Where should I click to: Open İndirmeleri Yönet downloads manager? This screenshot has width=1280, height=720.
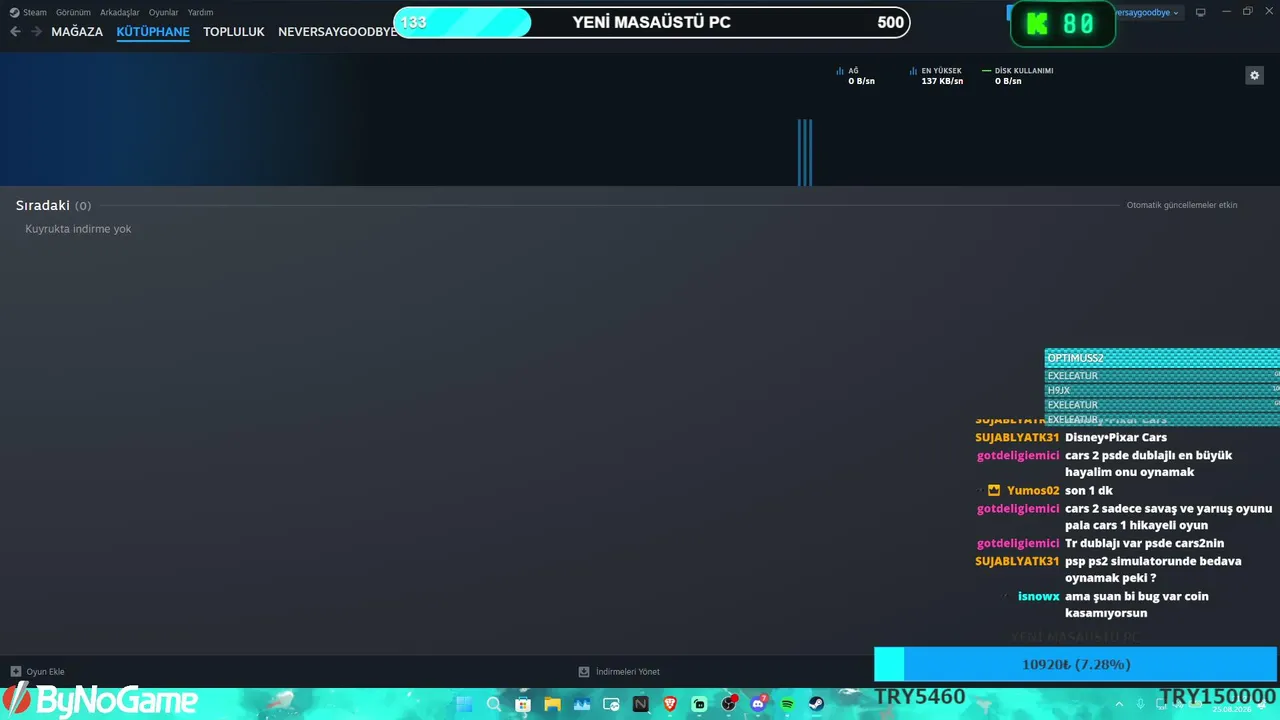(x=619, y=672)
